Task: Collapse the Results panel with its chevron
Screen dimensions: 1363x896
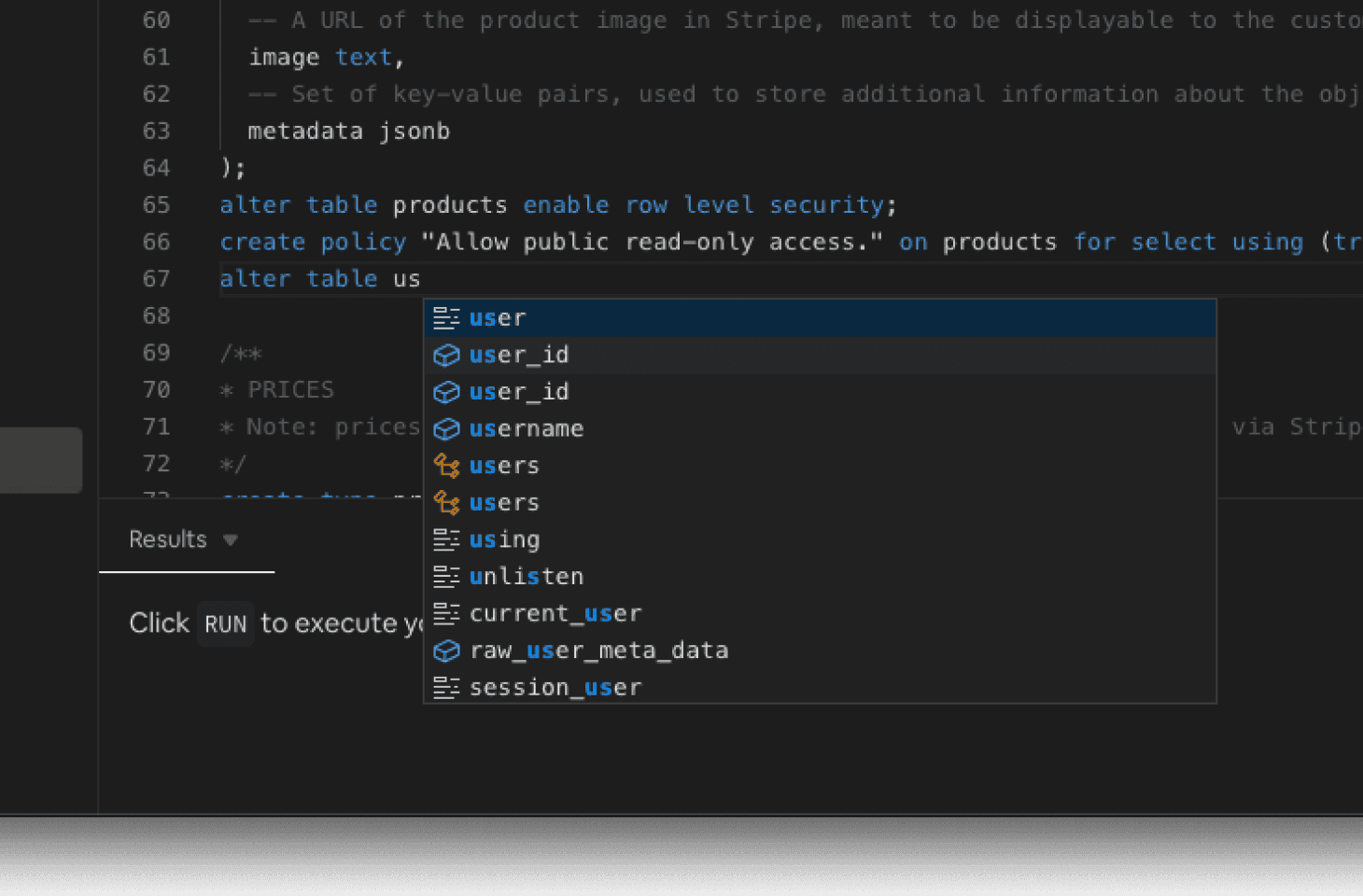Action: point(231,539)
